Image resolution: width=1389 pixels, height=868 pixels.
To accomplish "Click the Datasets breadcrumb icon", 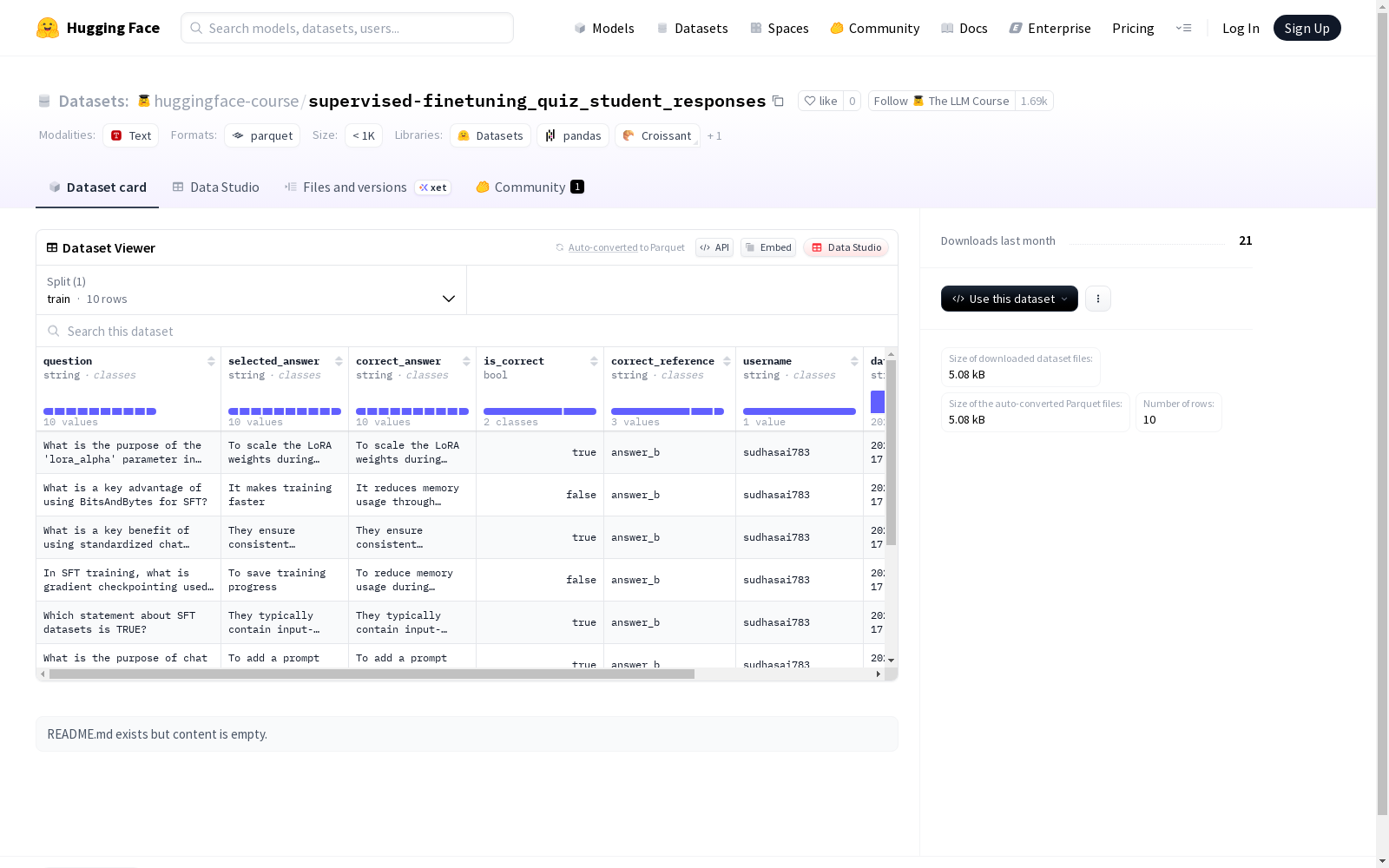I will pos(44,102).
